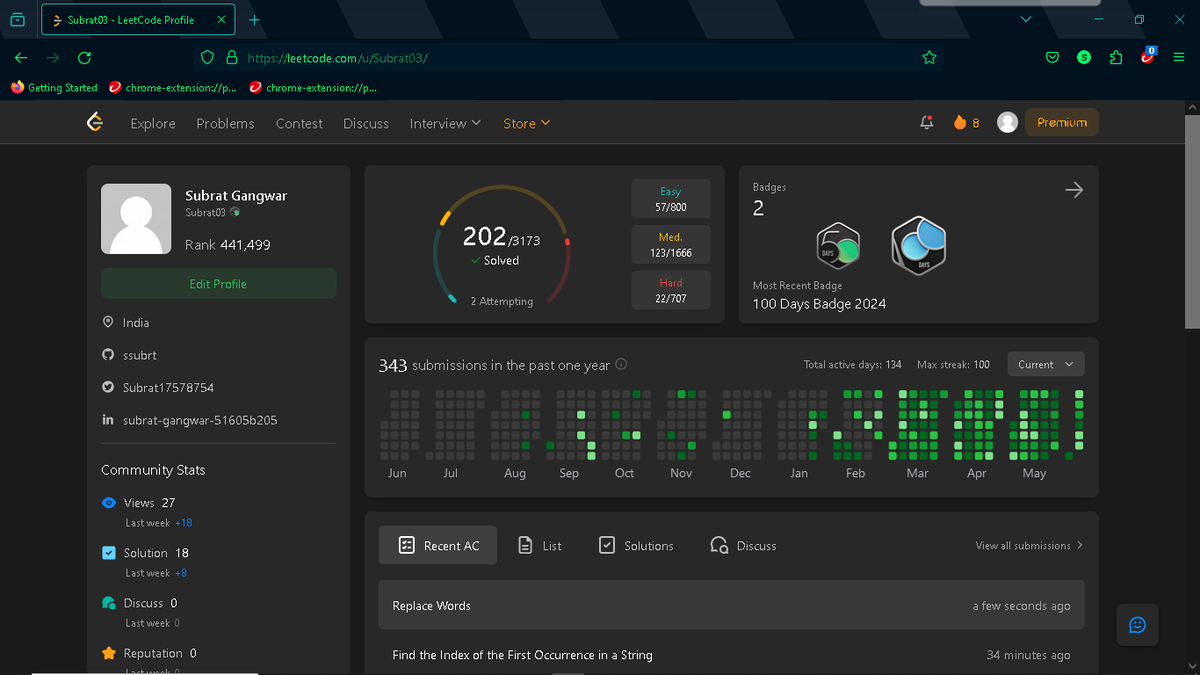The height and width of the screenshot is (675, 1200).
Task: Click the padlock site info icon
Action: pos(232,57)
